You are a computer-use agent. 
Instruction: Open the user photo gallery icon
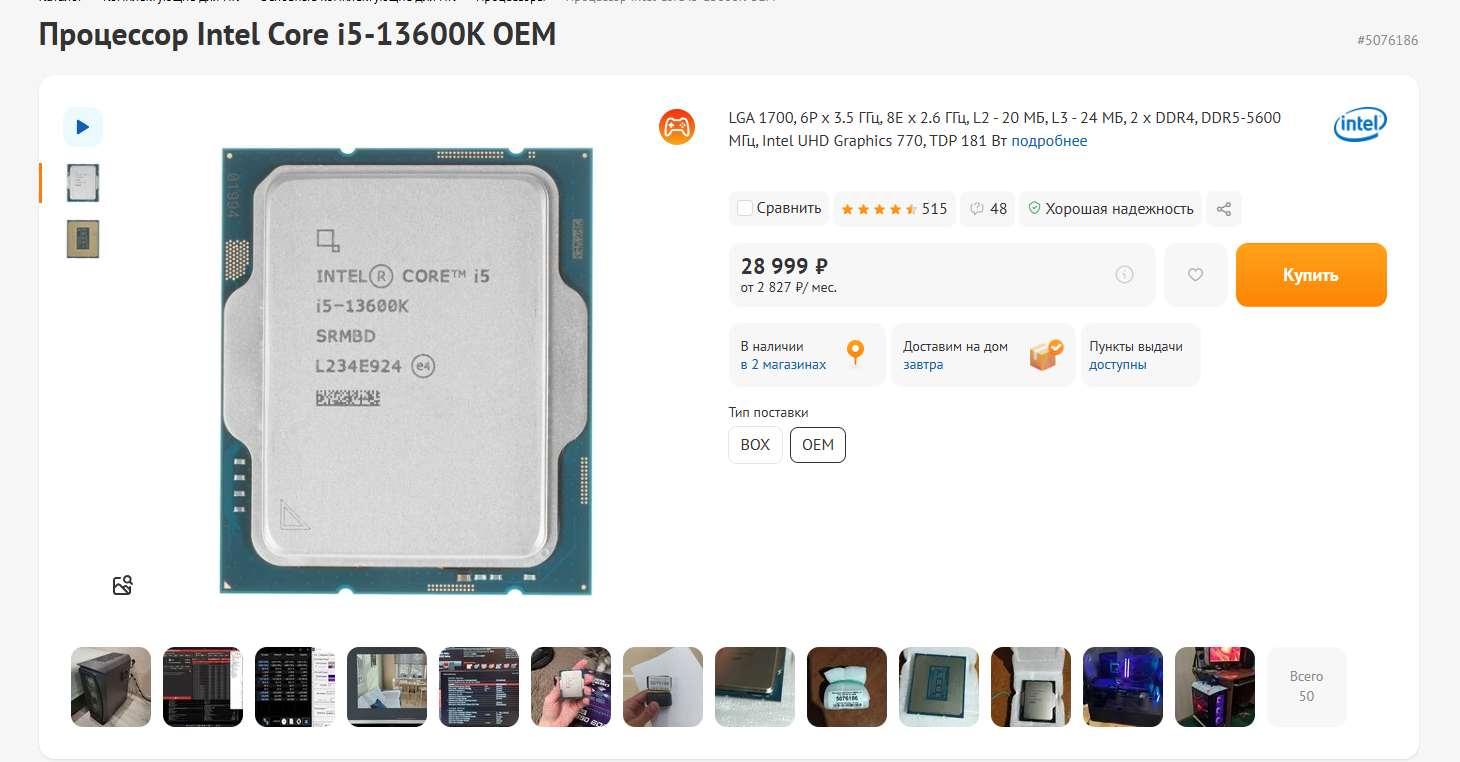pyautogui.click(x=123, y=585)
